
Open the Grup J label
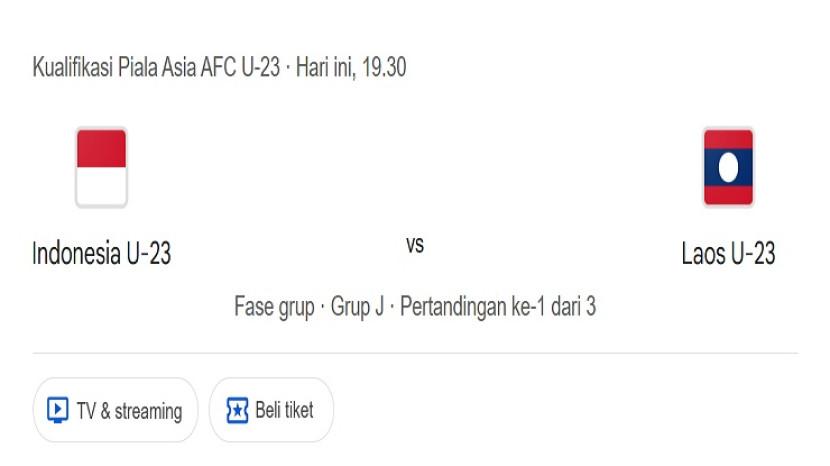pos(357,306)
